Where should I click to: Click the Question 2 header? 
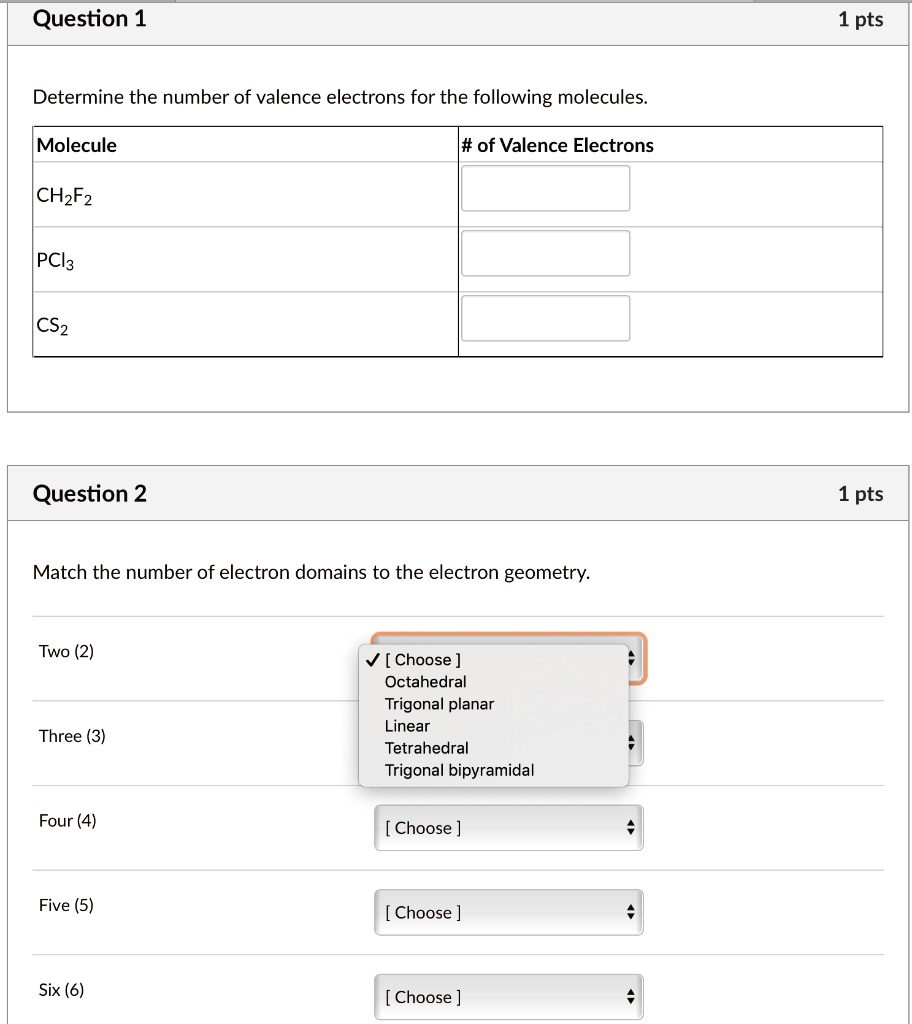pyautogui.click(x=90, y=493)
